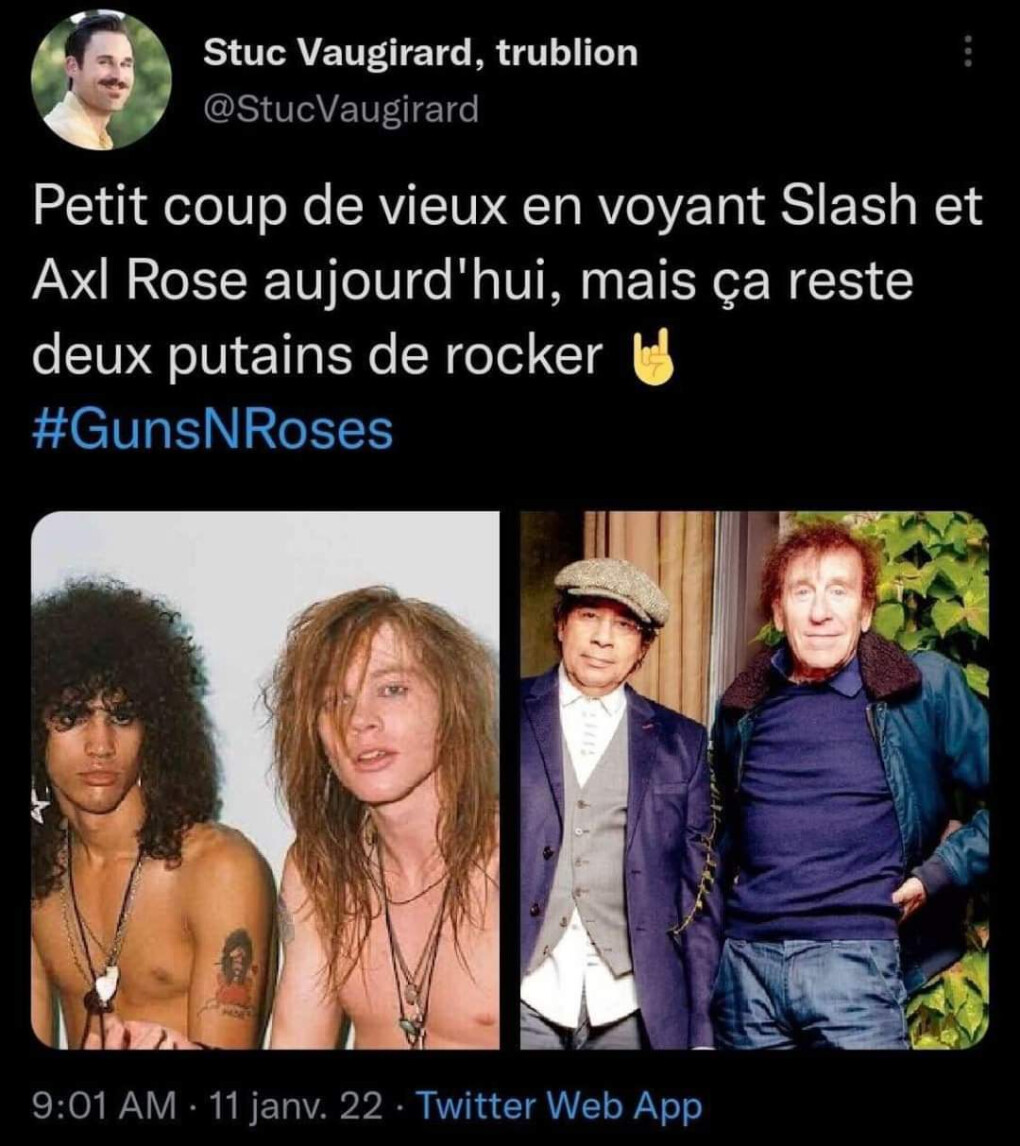Open the left shirtless duo photo
Image resolution: width=1020 pixels, height=1146 pixels.
265,780
